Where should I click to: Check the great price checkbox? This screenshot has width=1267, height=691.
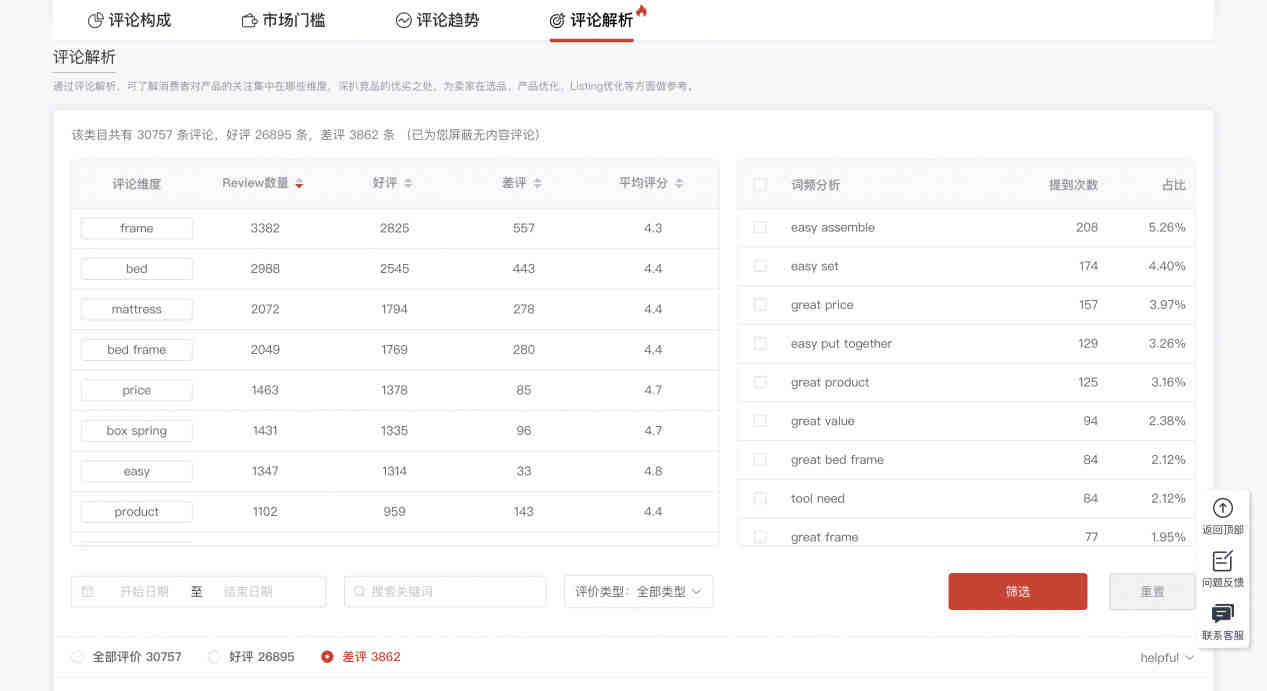pyautogui.click(x=760, y=305)
